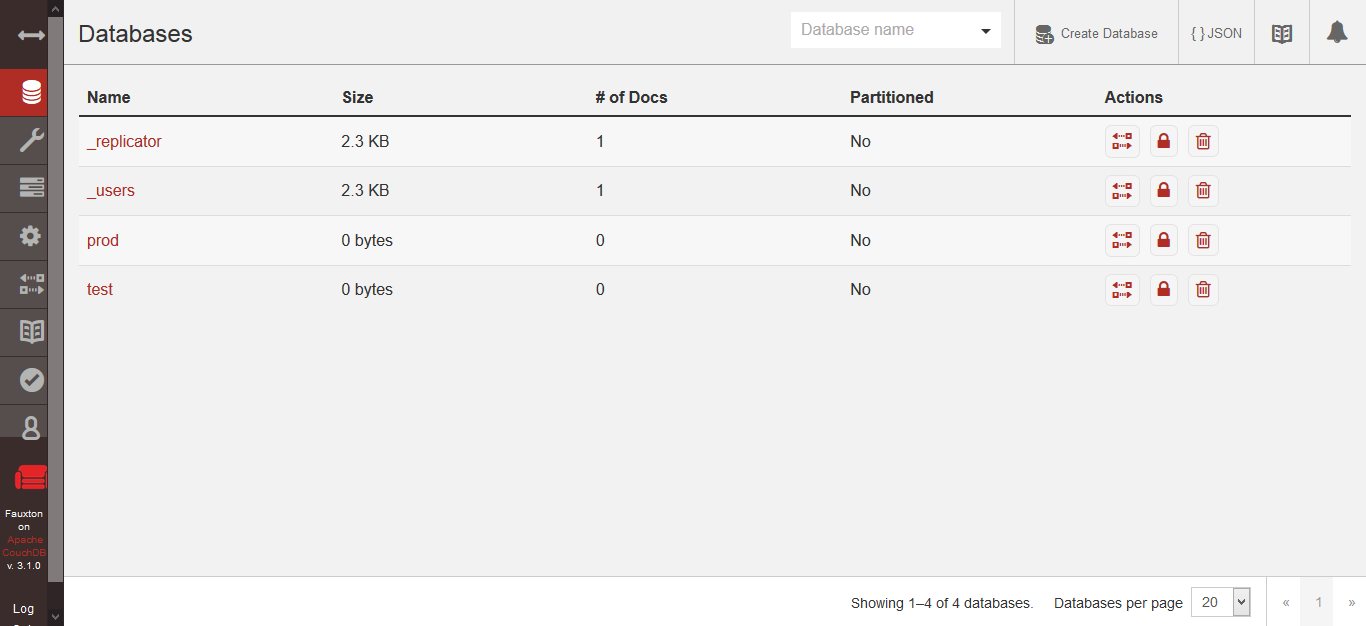
Task: Change Databases per page to another value
Action: [x=1221, y=602]
